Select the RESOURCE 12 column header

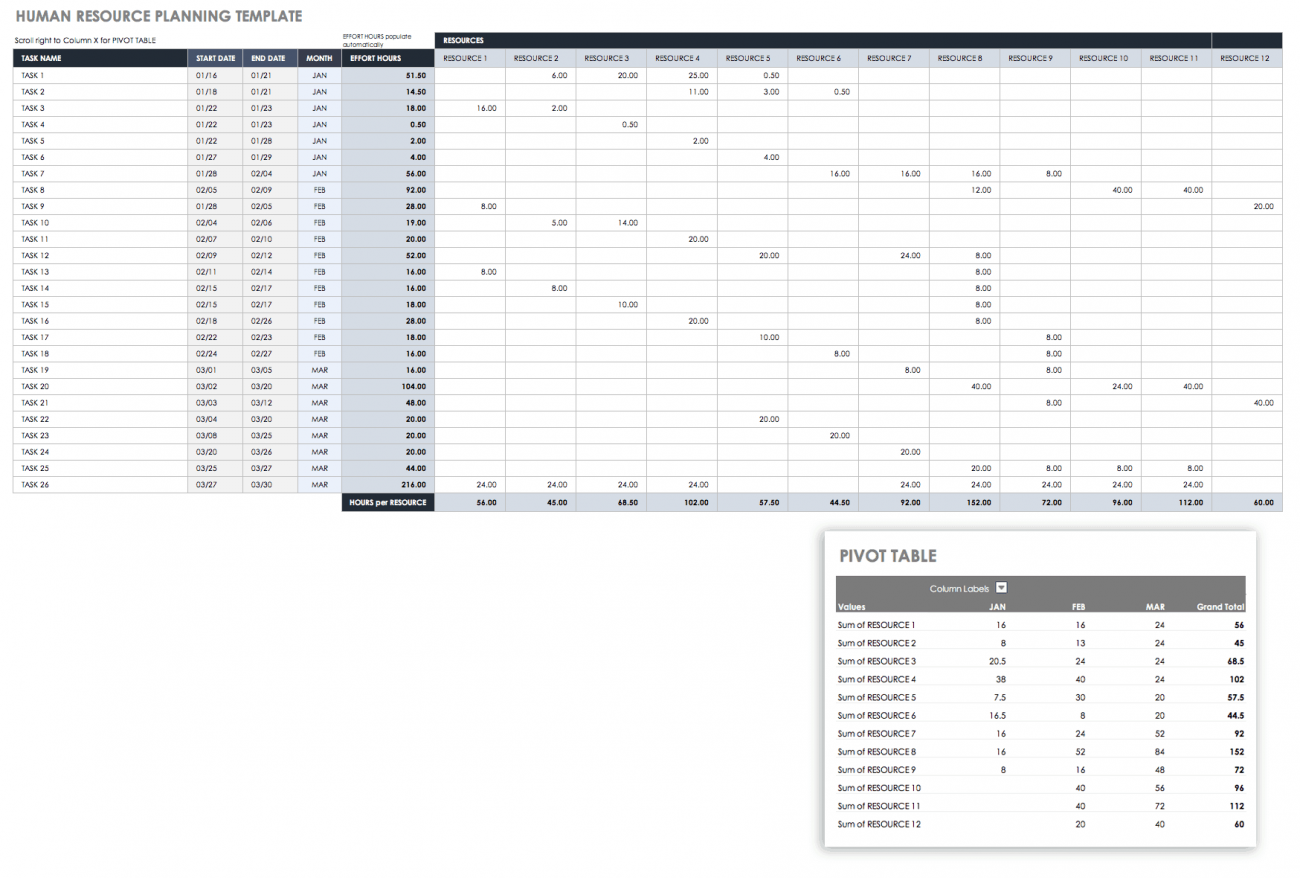point(1245,58)
